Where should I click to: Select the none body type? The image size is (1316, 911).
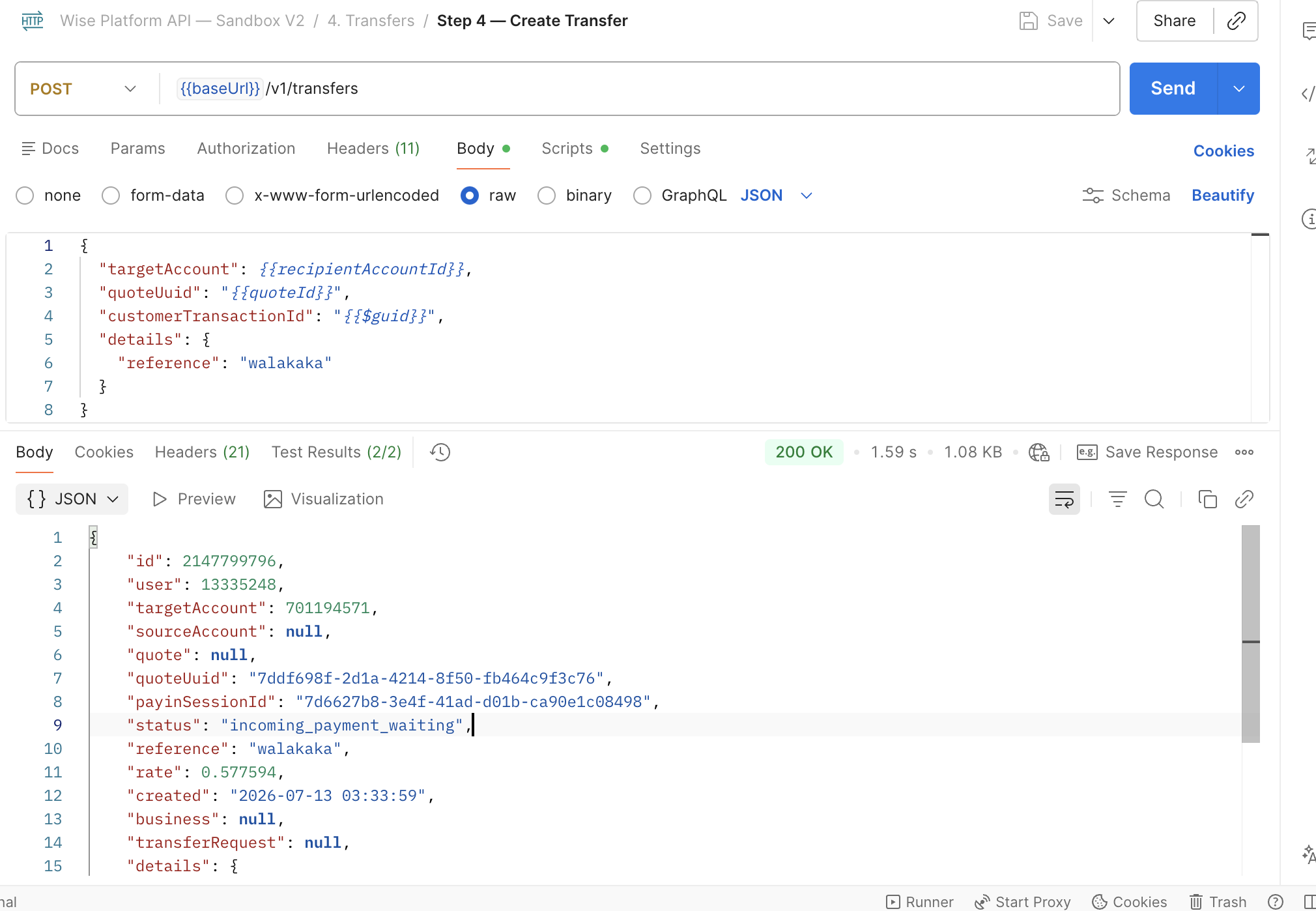tap(25, 195)
